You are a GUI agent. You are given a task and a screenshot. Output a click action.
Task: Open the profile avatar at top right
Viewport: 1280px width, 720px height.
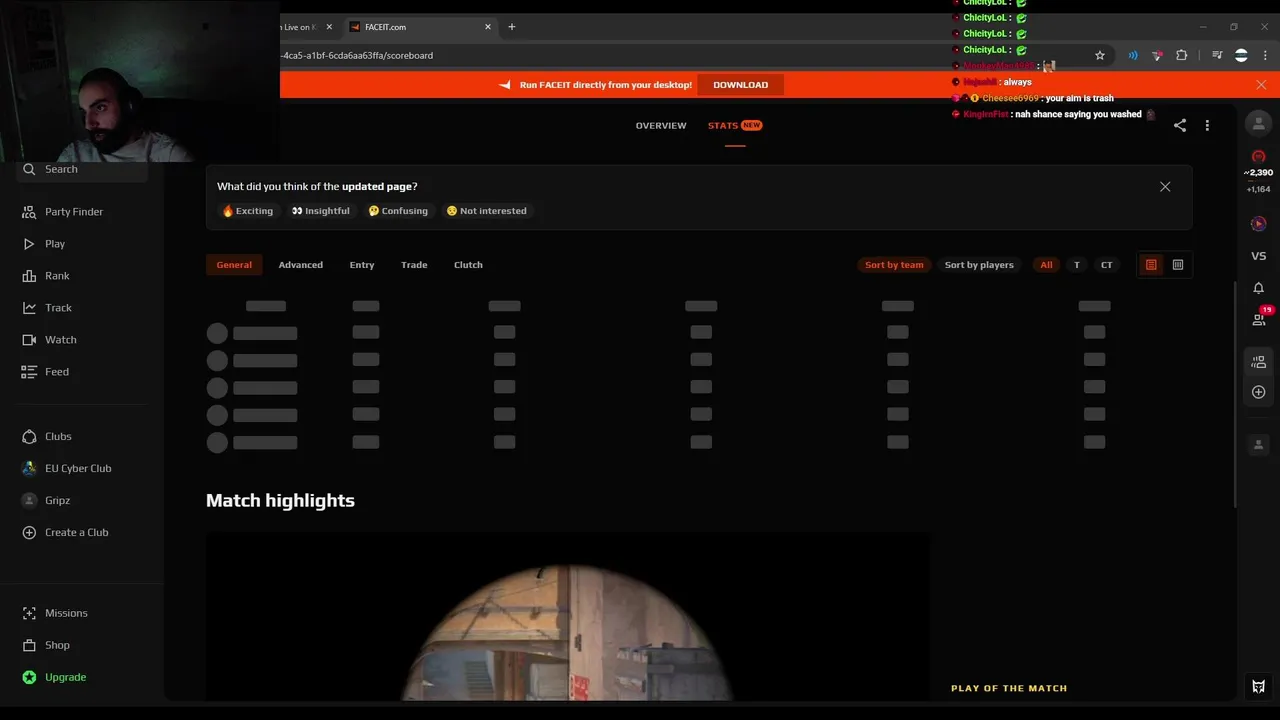coord(1259,123)
